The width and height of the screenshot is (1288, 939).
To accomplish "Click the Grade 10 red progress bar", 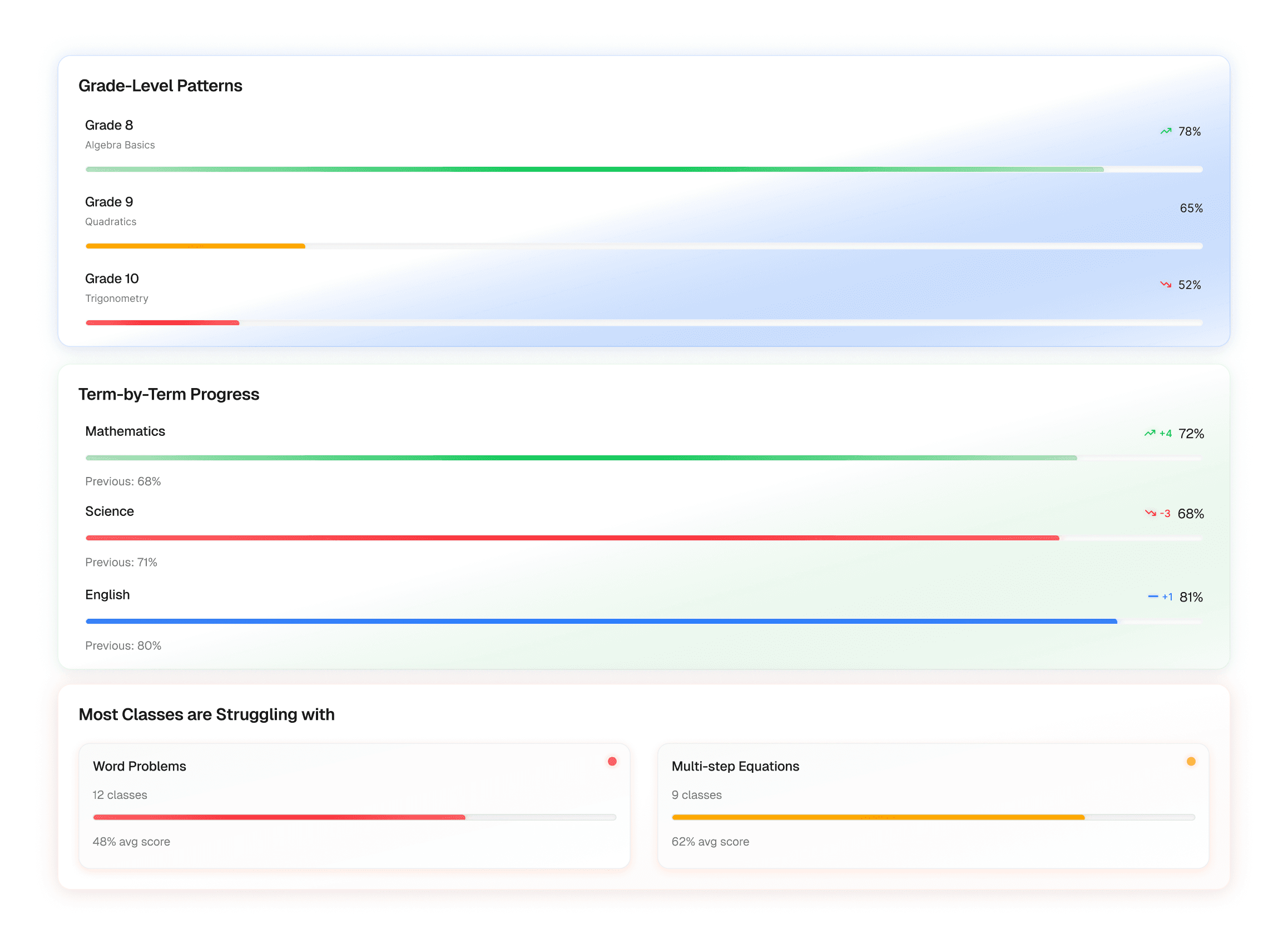I will pyautogui.click(x=162, y=323).
